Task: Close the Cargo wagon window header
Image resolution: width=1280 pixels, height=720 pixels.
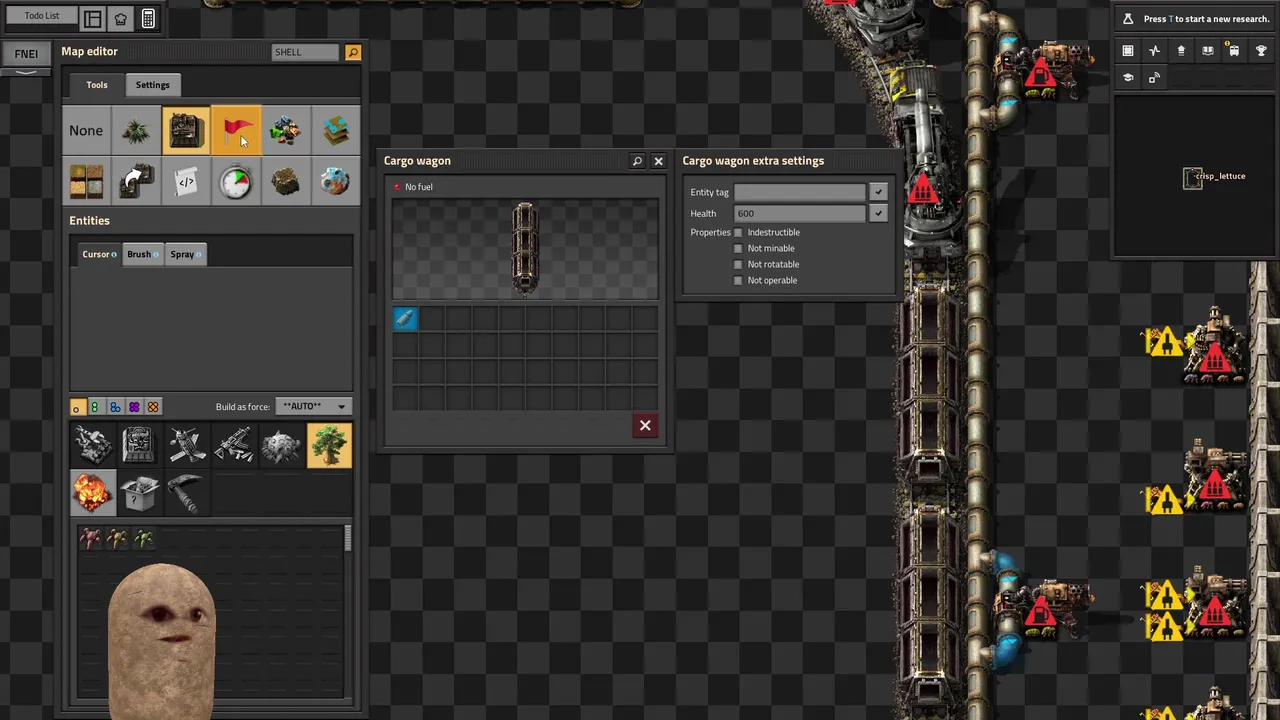Action: pyautogui.click(x=658, y=161)
